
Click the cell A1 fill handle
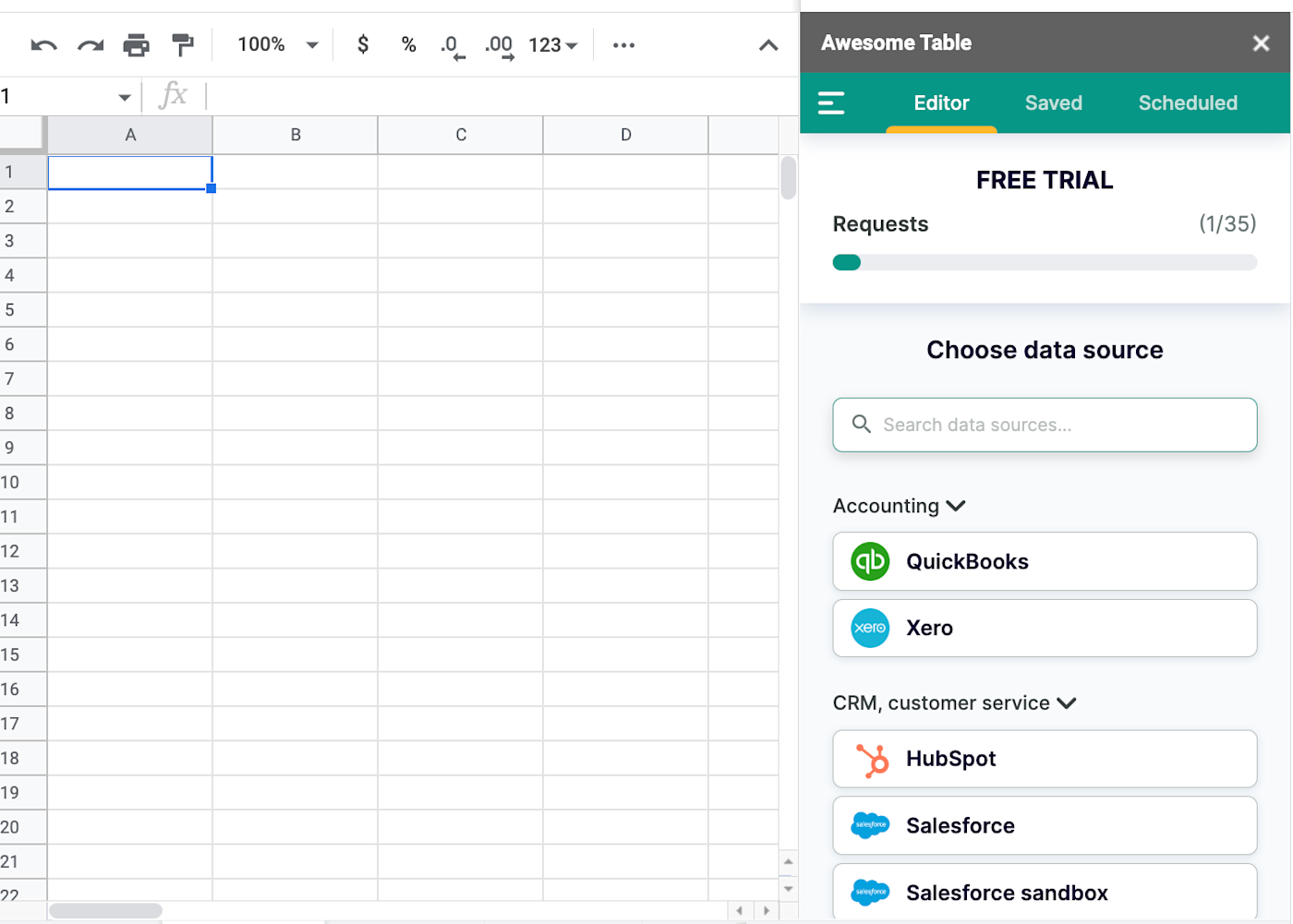pyautogui.click(x=211, y=188)
